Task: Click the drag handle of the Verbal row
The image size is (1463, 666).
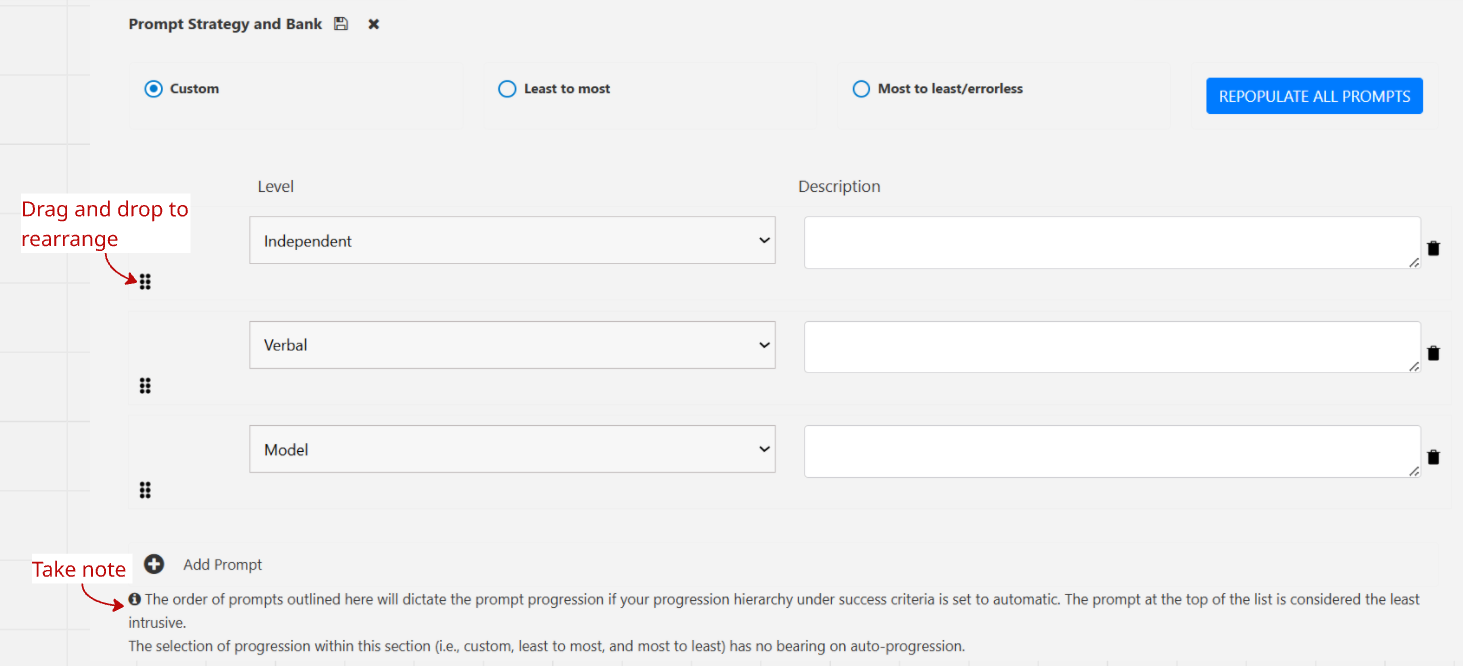Action: pos(145,386)
